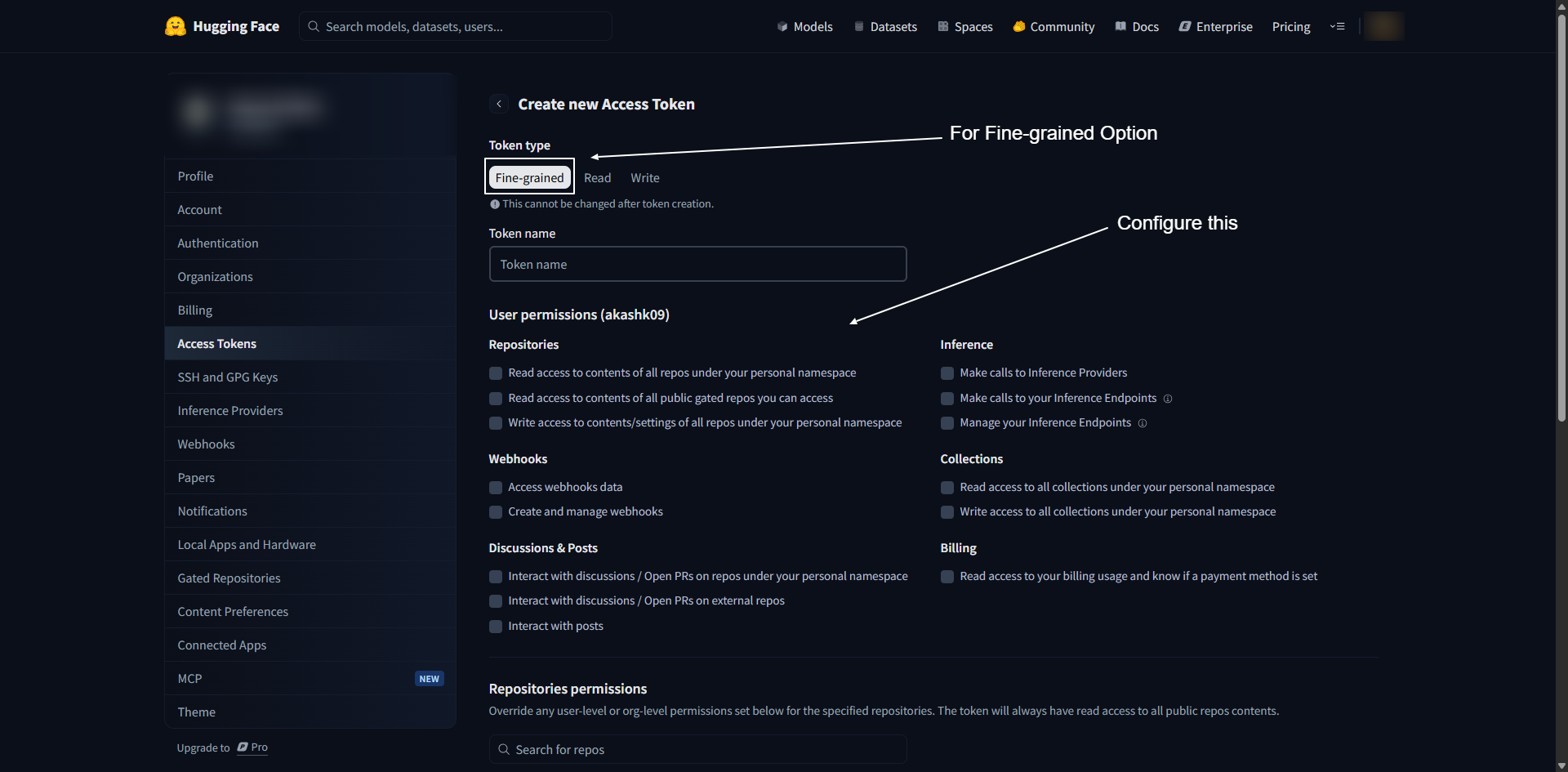Open Access Tokens settings
The width and height of the screenshot is (1568, 772).
point(310,343)
